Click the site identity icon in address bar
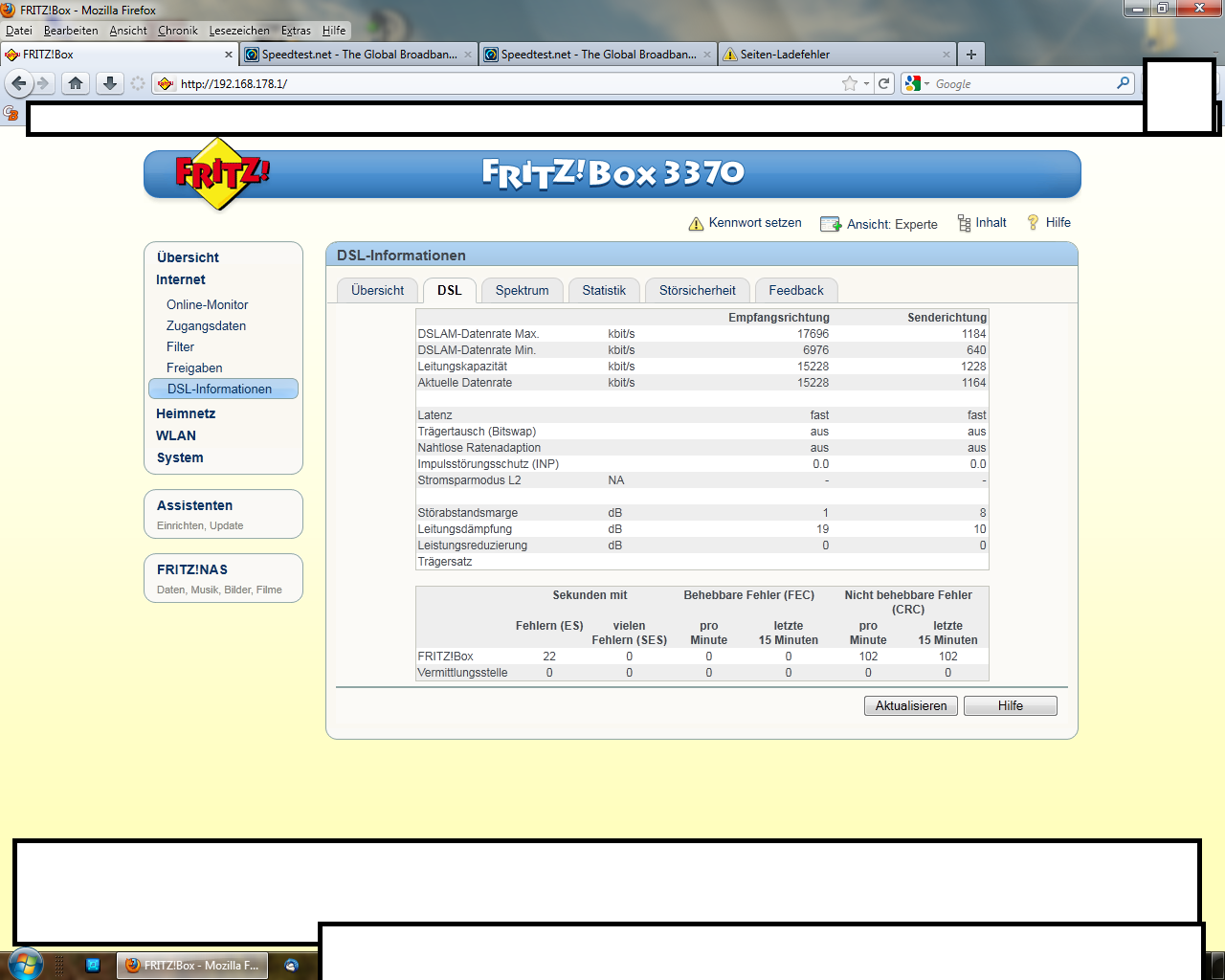 pyautogui.click(x=166, y=83)
